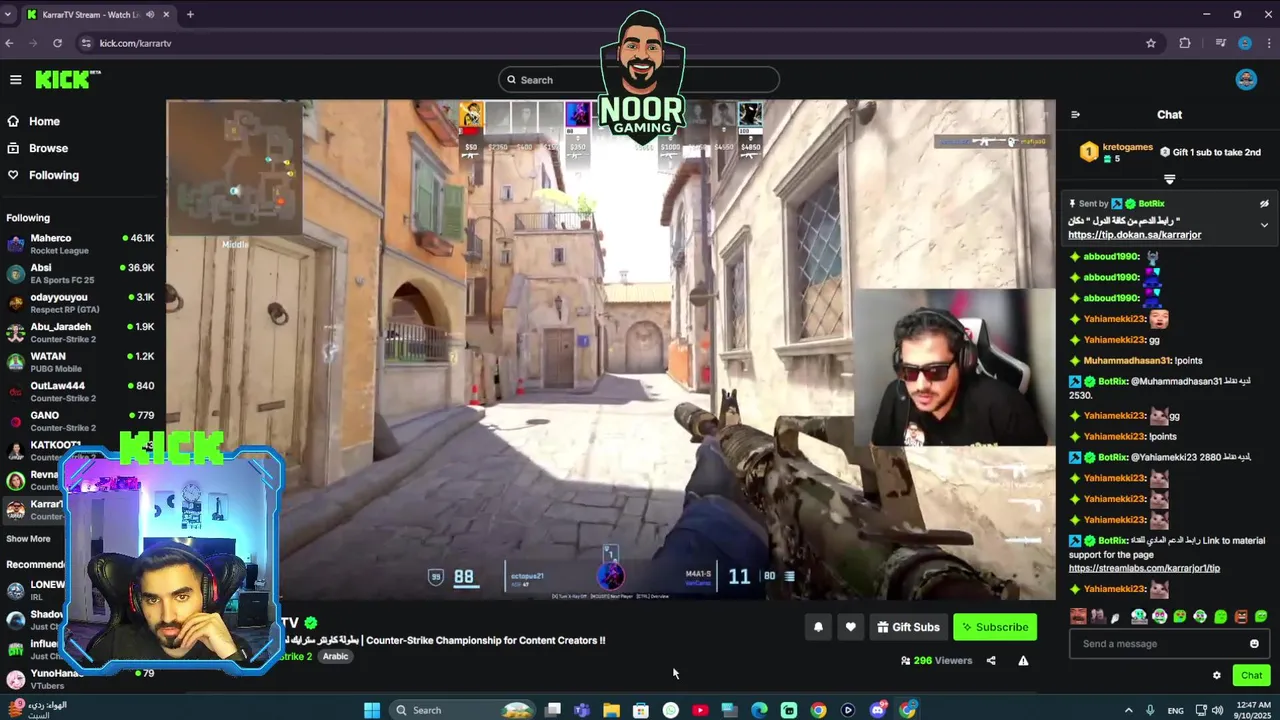
Task: Show hidden system tray icons
Action: tap(1129, 710)
